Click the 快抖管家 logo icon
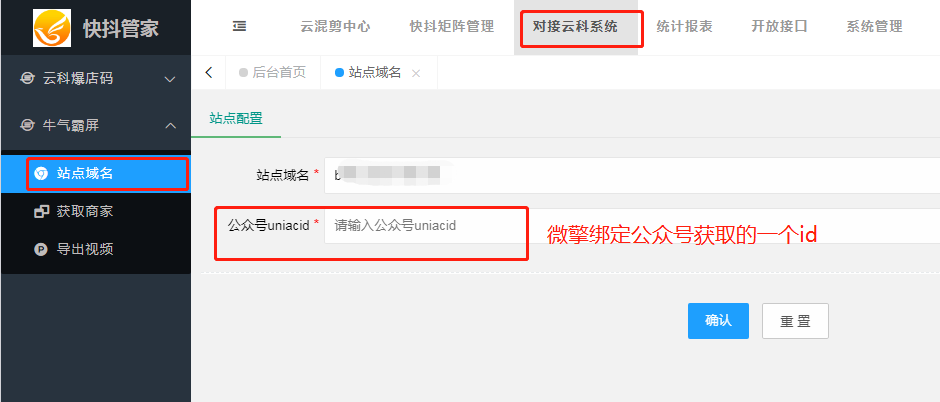 point(52,28)
